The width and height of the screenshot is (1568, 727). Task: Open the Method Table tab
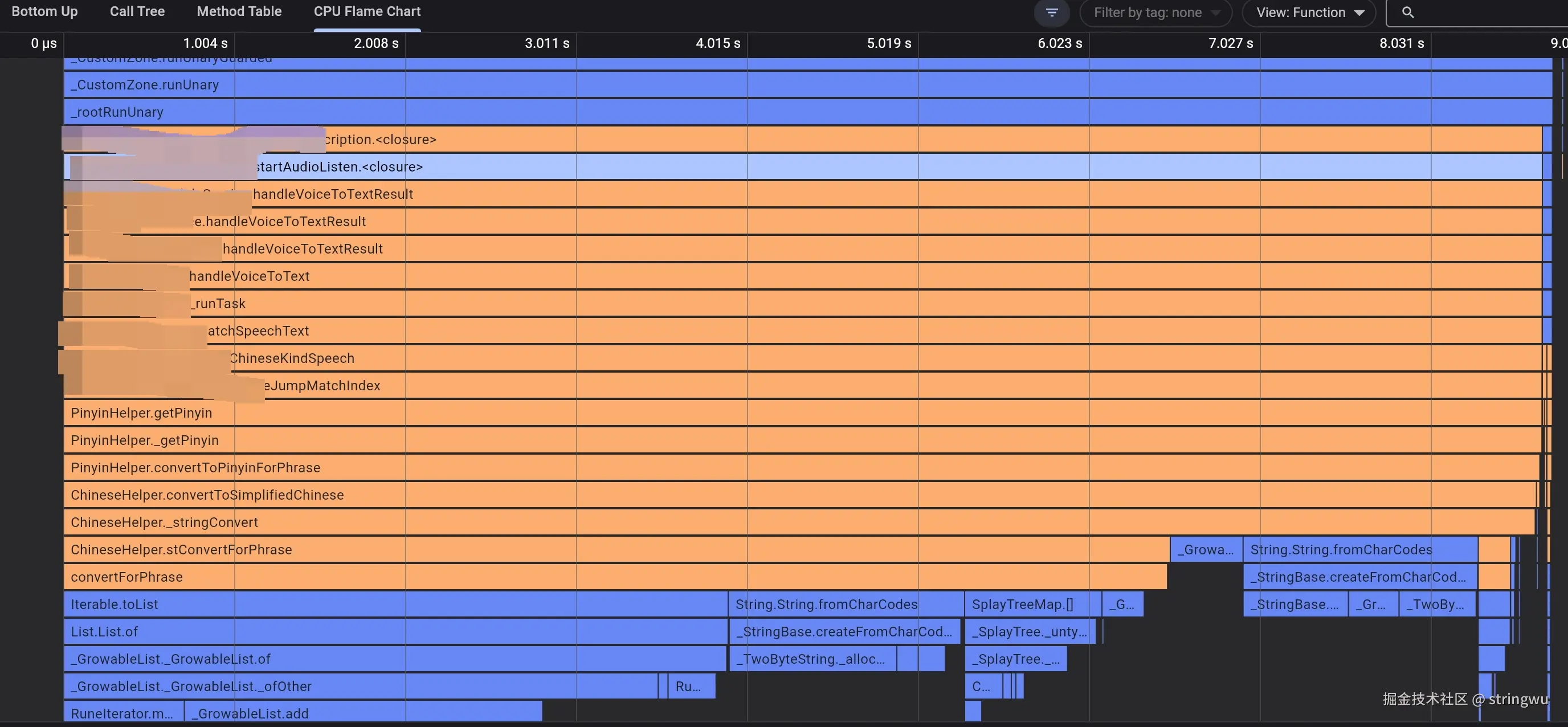[x=239, y=11]
